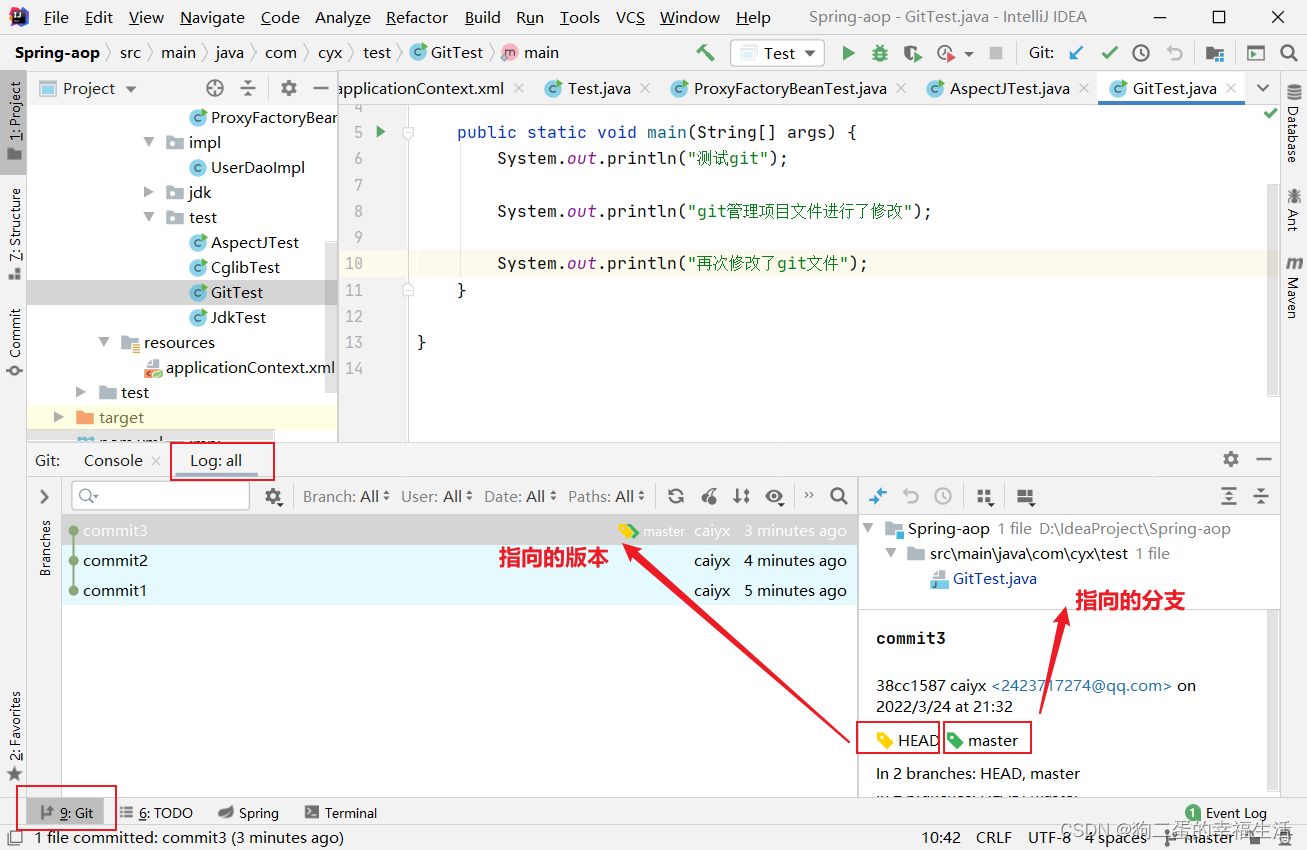The image size is (1307, 850).
Task: Open the Refactor menu
Action: coord(417,17)
